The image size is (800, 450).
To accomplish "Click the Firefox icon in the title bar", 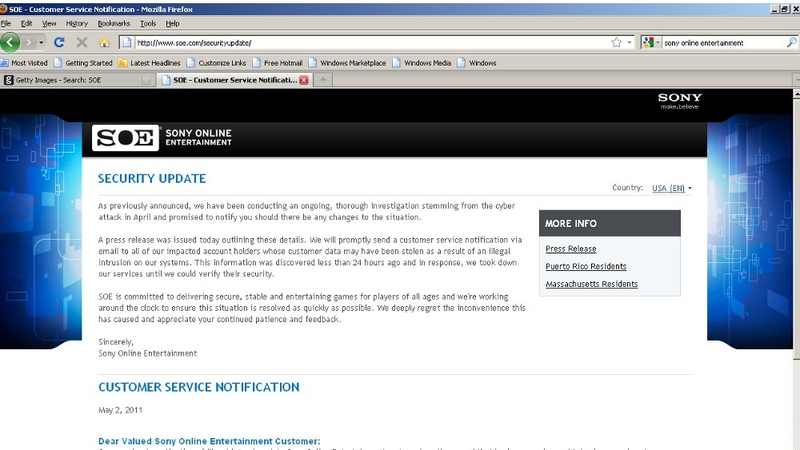I will coord(4,9).
